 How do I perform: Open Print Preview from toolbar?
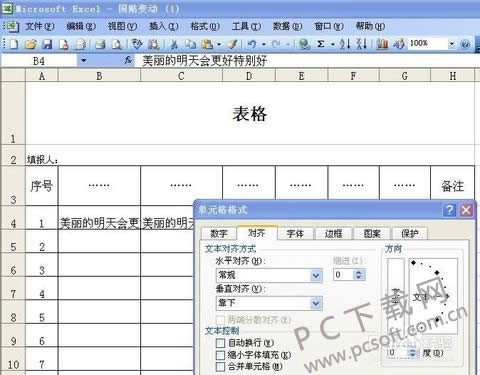pos(116,44)
